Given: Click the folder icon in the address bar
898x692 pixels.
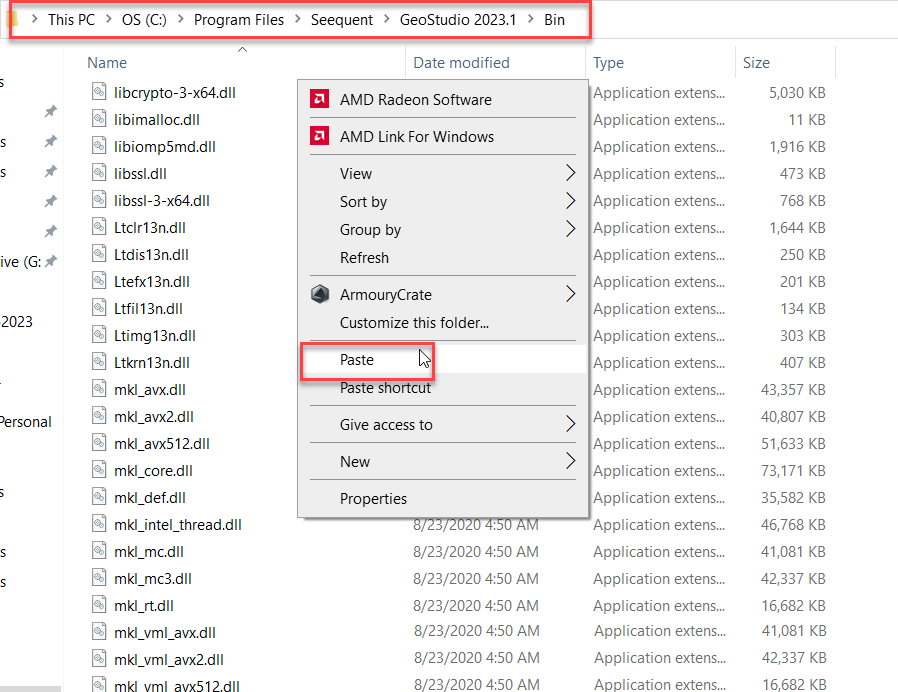Looking at the screenshot, I should [12, 19].
